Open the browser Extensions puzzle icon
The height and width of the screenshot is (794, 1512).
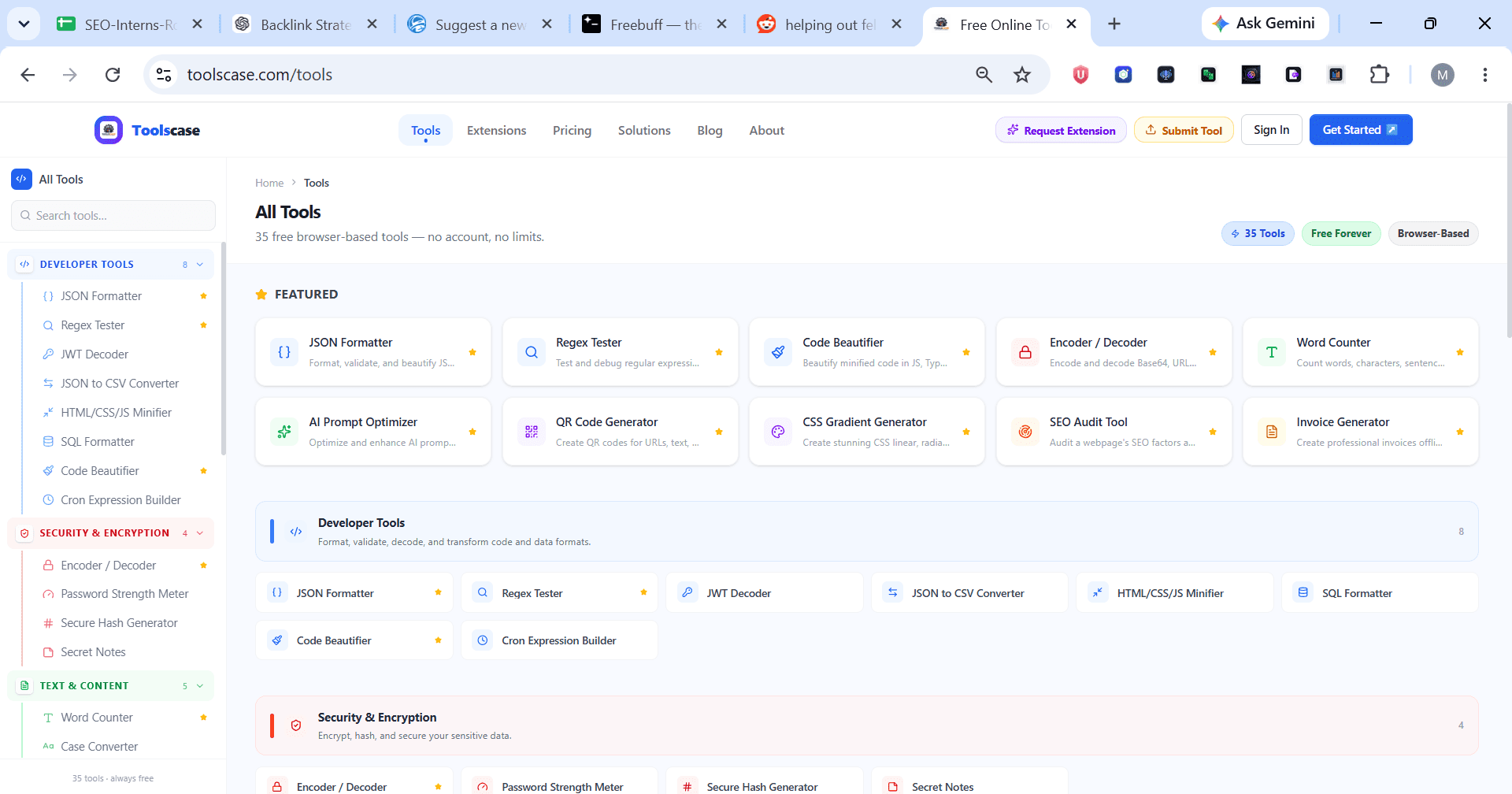[x=1380, y=75]
